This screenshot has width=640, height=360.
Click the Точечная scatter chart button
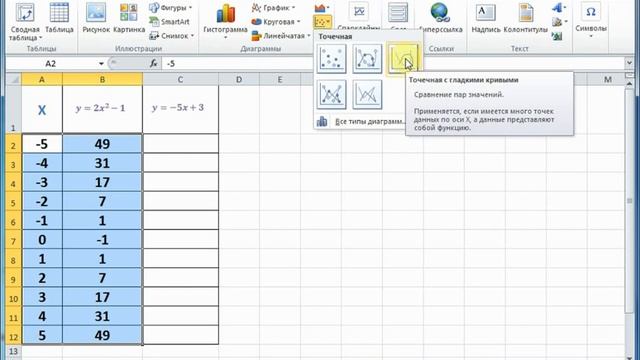(322, 22)
